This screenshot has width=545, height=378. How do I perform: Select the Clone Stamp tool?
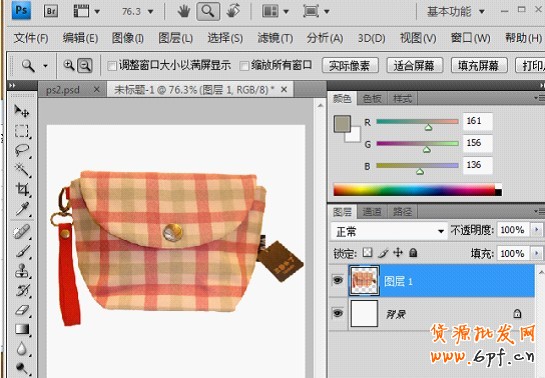click(22, 271)
